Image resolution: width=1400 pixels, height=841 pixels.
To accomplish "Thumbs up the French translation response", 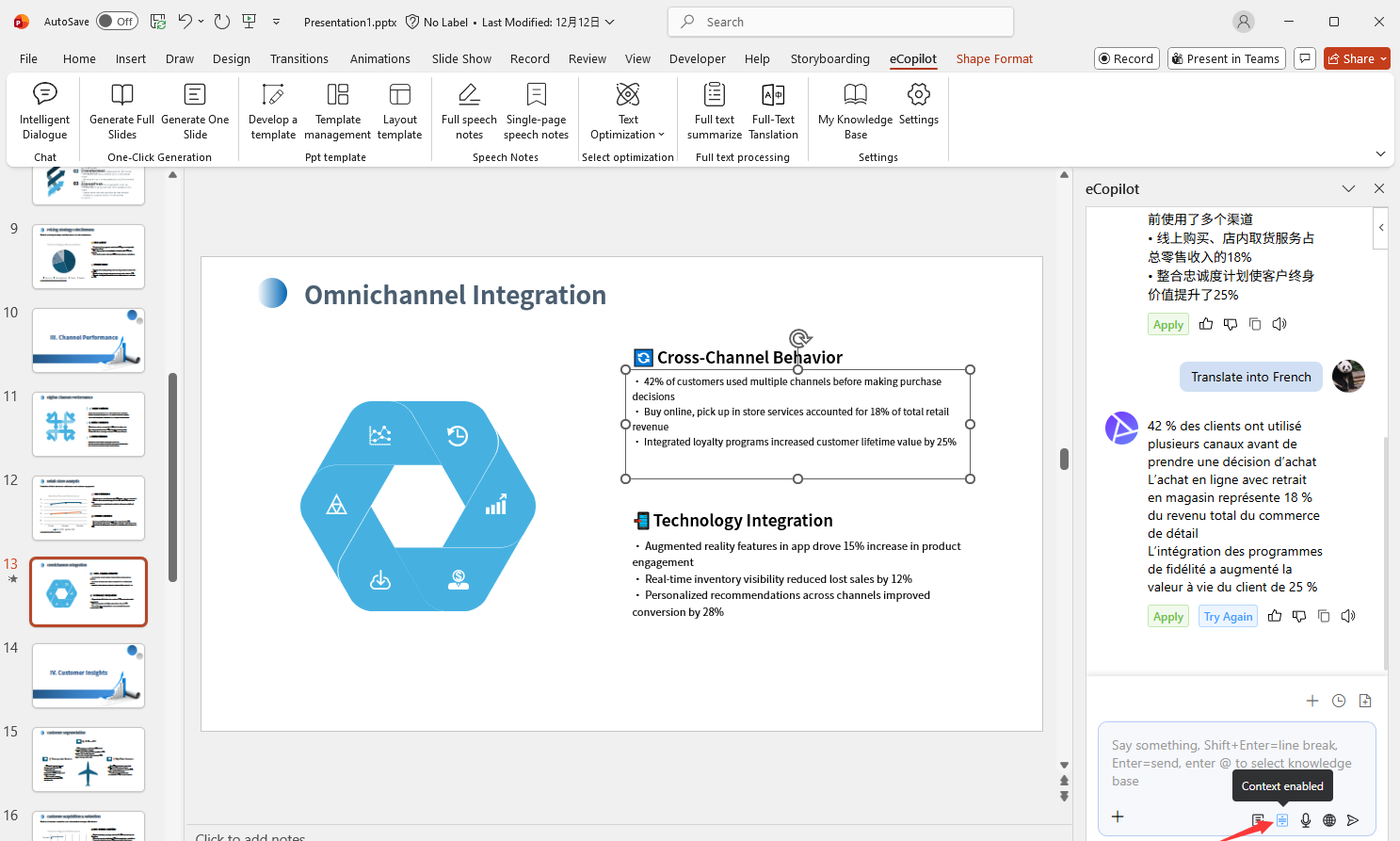I will pyautogui.click(x=1275, y=616).
